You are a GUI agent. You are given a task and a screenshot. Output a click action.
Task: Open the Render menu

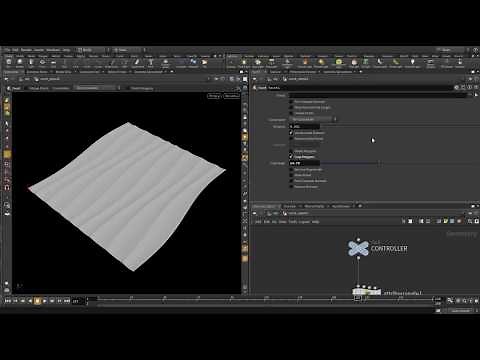[x=26, y=50]
